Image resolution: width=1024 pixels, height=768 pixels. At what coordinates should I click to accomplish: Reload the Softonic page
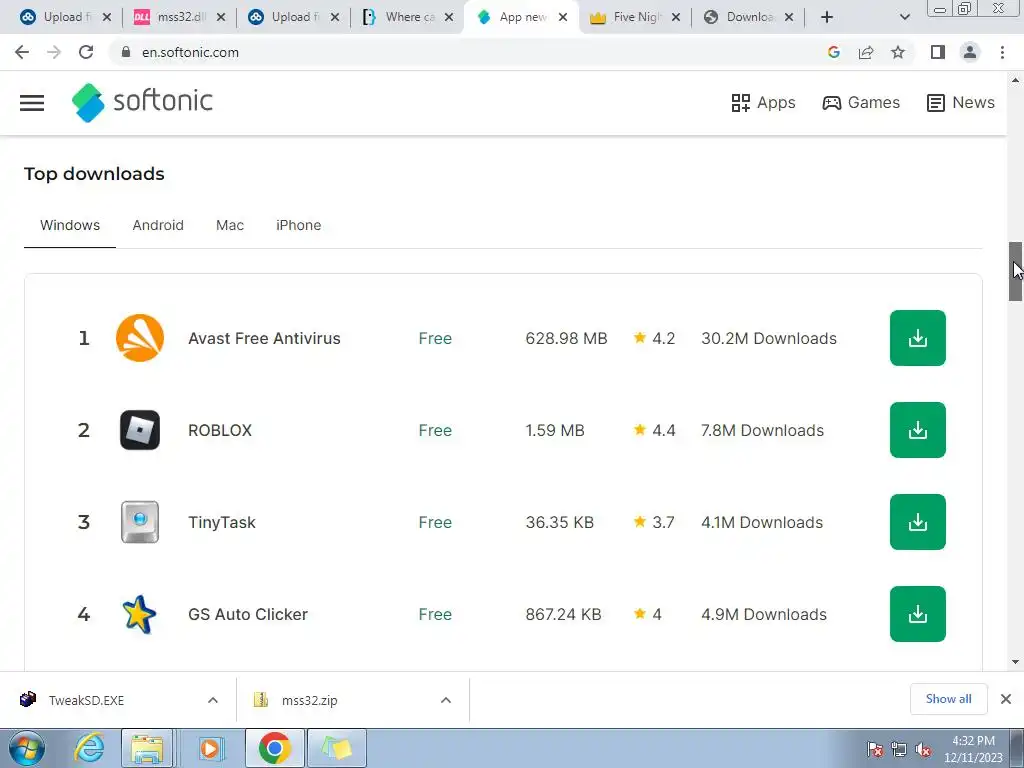pyautogui.click(x=86, y=52)
